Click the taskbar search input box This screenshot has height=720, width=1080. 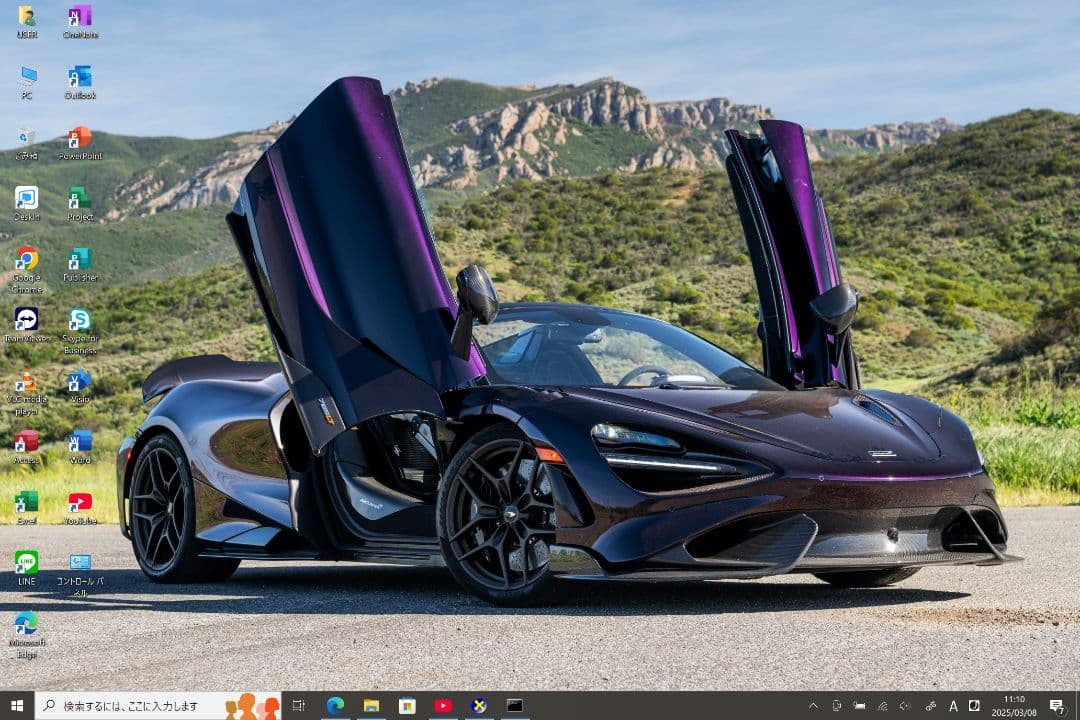click(x=140, y=706)
